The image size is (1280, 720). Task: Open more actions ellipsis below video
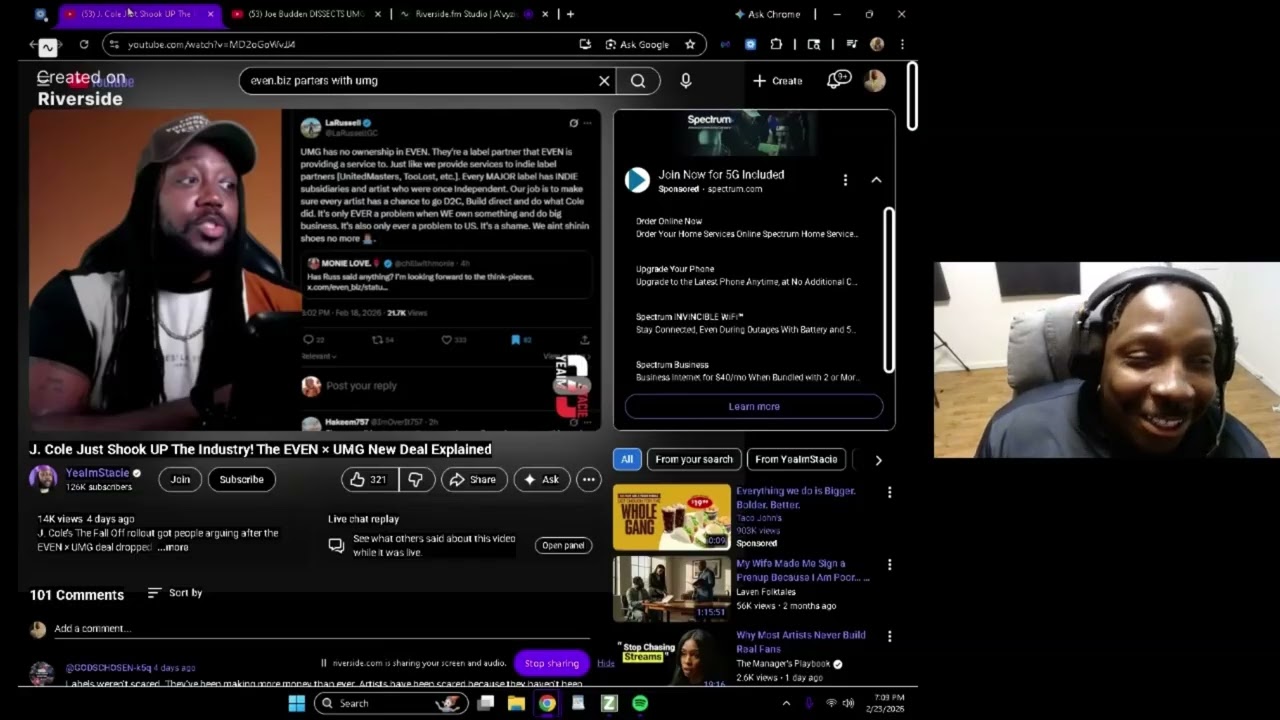pyautogui.click(x=589, y=480)
